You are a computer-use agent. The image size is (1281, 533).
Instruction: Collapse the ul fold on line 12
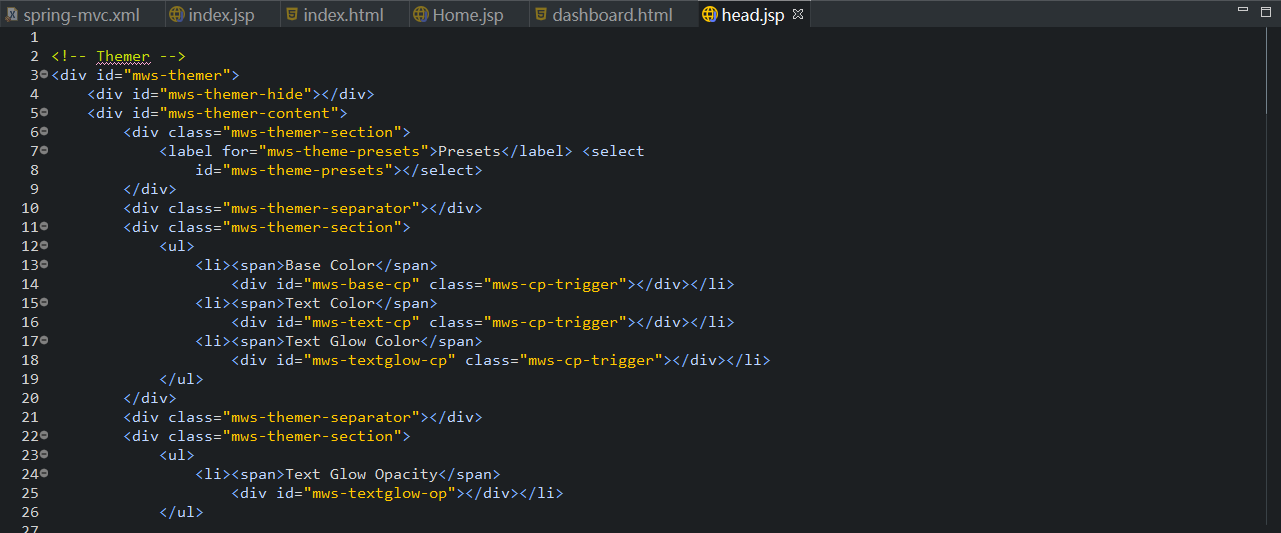[x=44, y=245]
